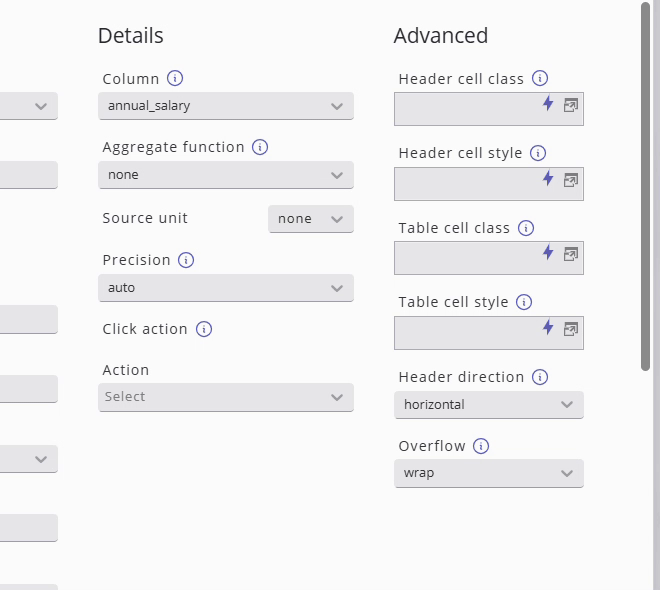Show the Precision info tooltip icon
Viewport: 660px width, 590px height.
[x=186, y=260]
